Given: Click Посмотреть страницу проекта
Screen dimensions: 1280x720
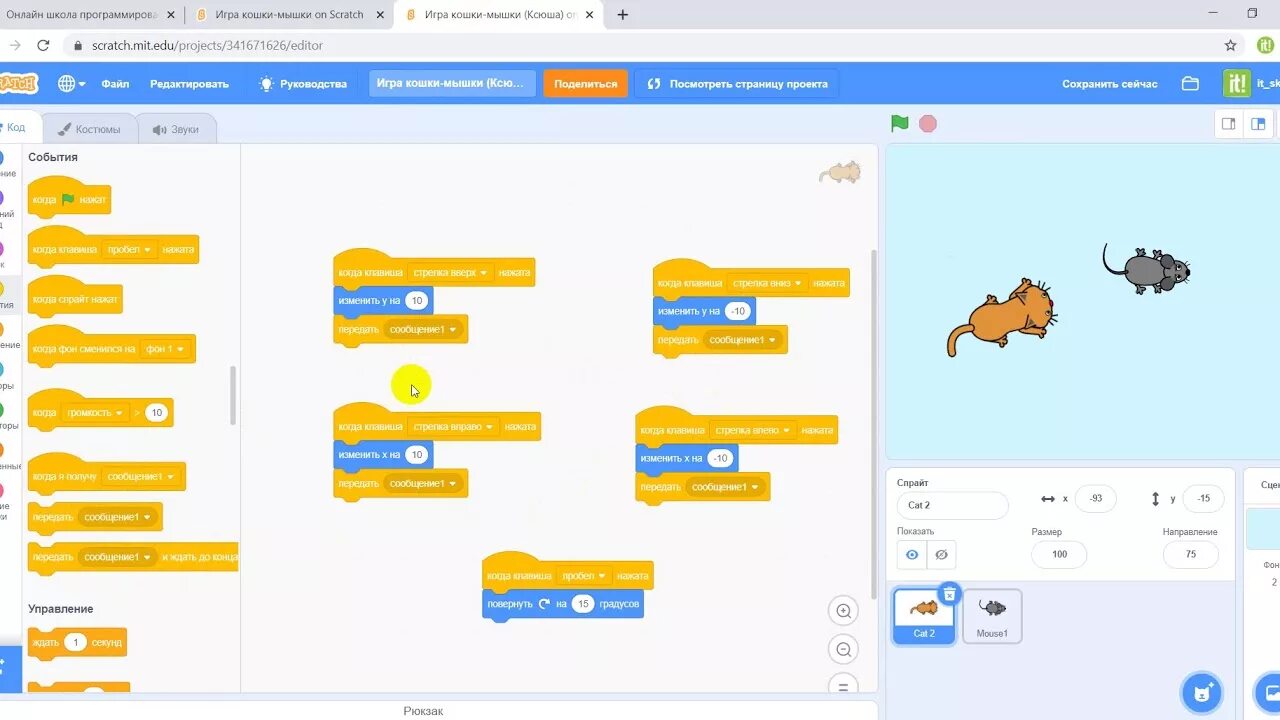Looking at the screenshot, I should click(737, 84).
